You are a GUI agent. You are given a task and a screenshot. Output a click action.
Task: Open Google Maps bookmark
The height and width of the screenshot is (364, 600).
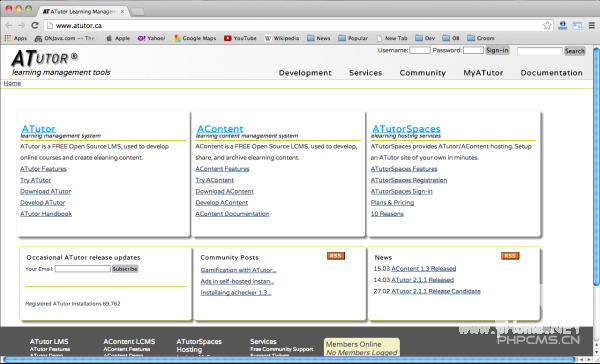pyautogui.click(x=194, y=38)
